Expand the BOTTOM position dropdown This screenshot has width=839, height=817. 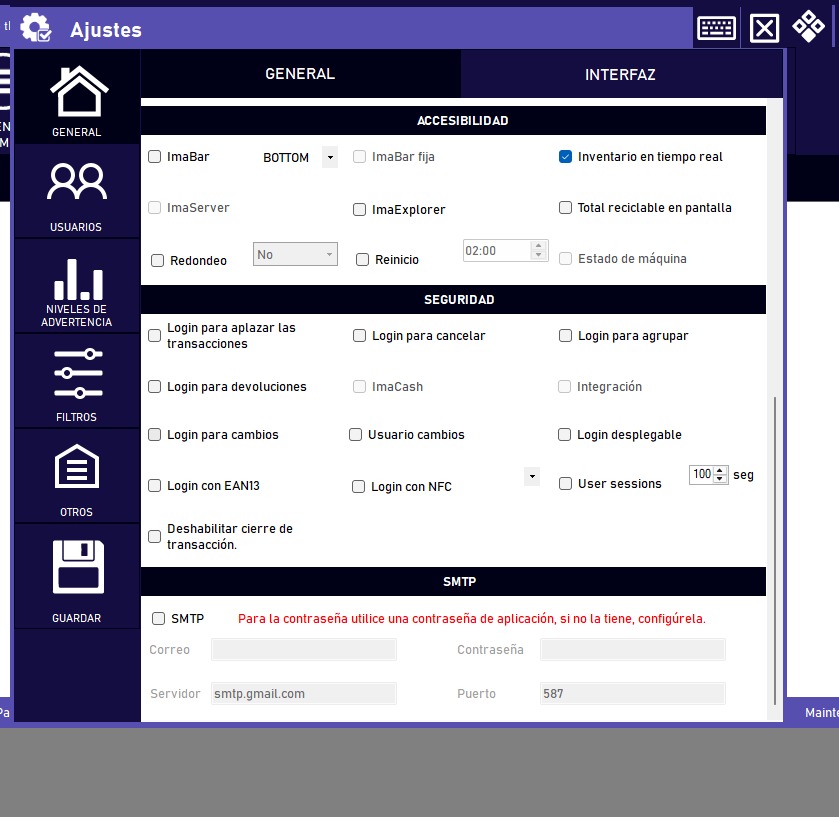pos(329,158)
